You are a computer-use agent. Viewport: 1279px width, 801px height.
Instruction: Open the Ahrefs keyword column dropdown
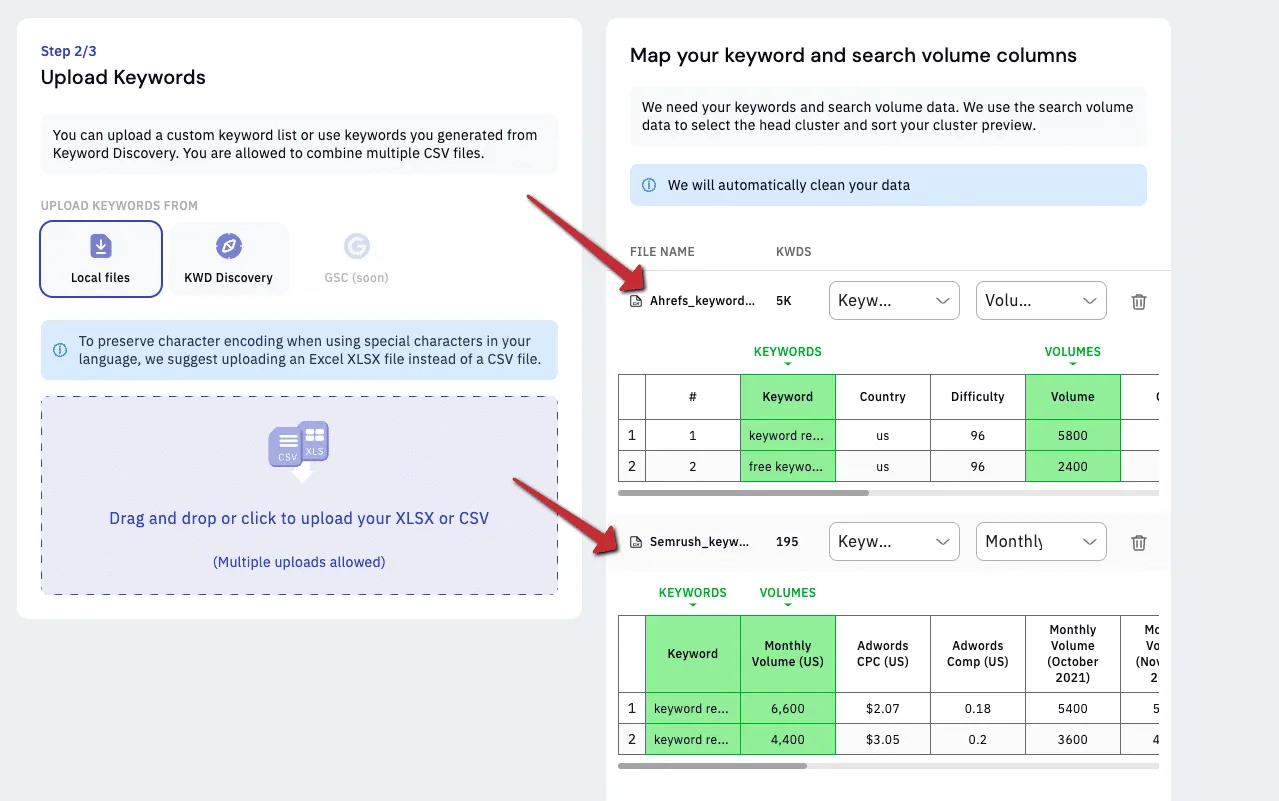click(894, 301)
